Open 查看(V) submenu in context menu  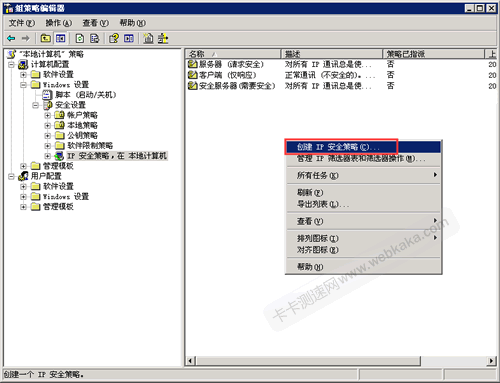click(364, 221)
